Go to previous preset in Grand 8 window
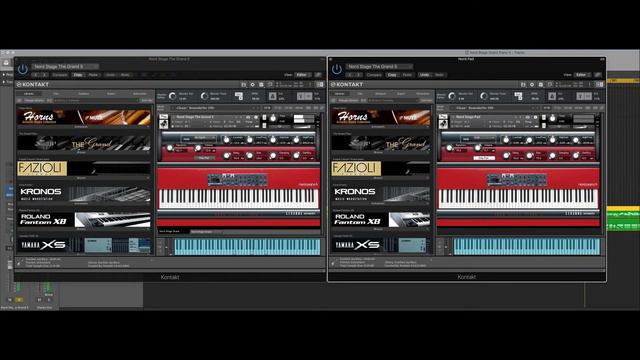Screen dimensions: 640x360 pos(36,75)
